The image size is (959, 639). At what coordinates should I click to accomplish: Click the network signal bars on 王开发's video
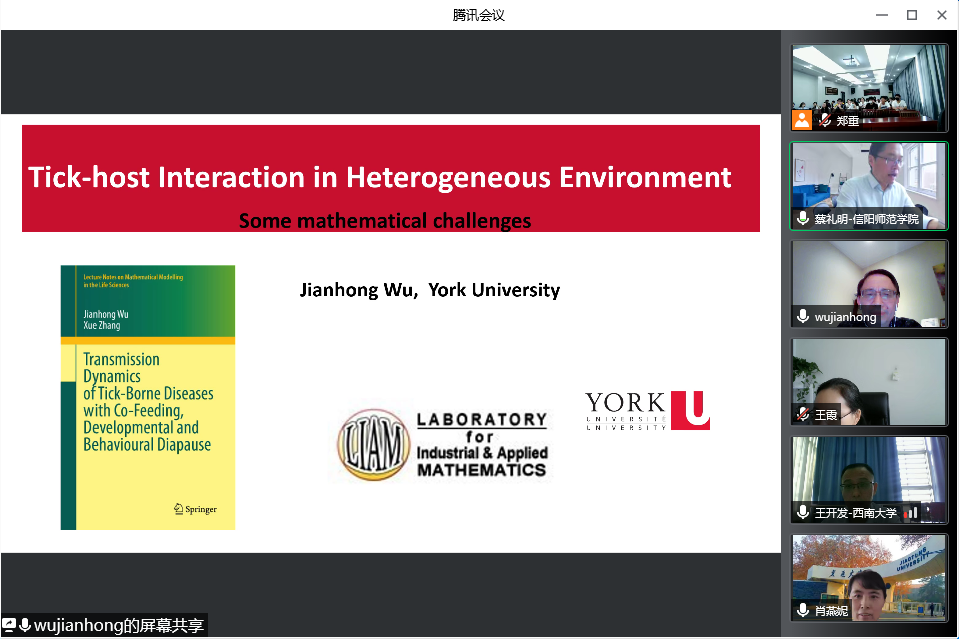point(910,512)
